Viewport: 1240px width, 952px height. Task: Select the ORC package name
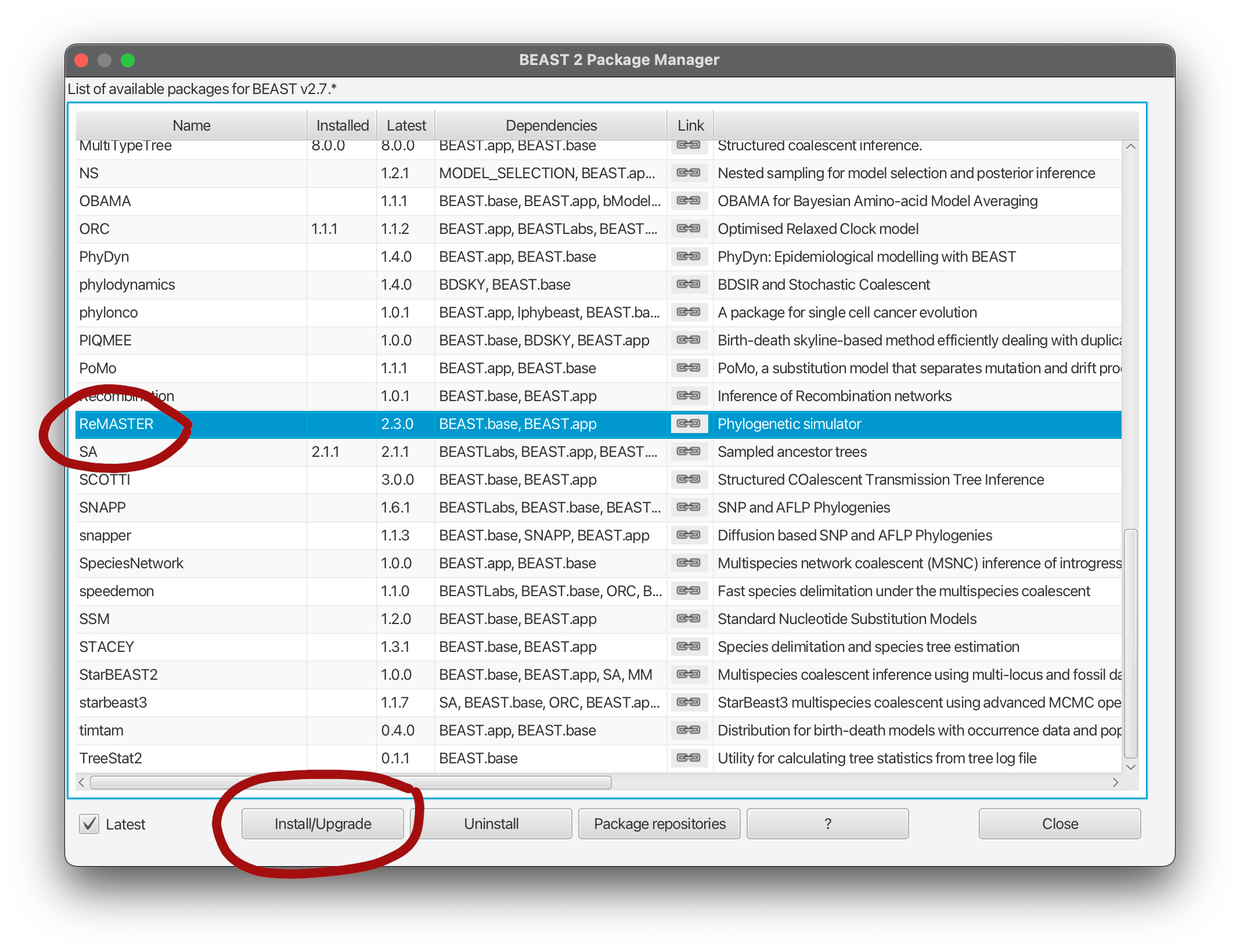(x=94, y=229)
